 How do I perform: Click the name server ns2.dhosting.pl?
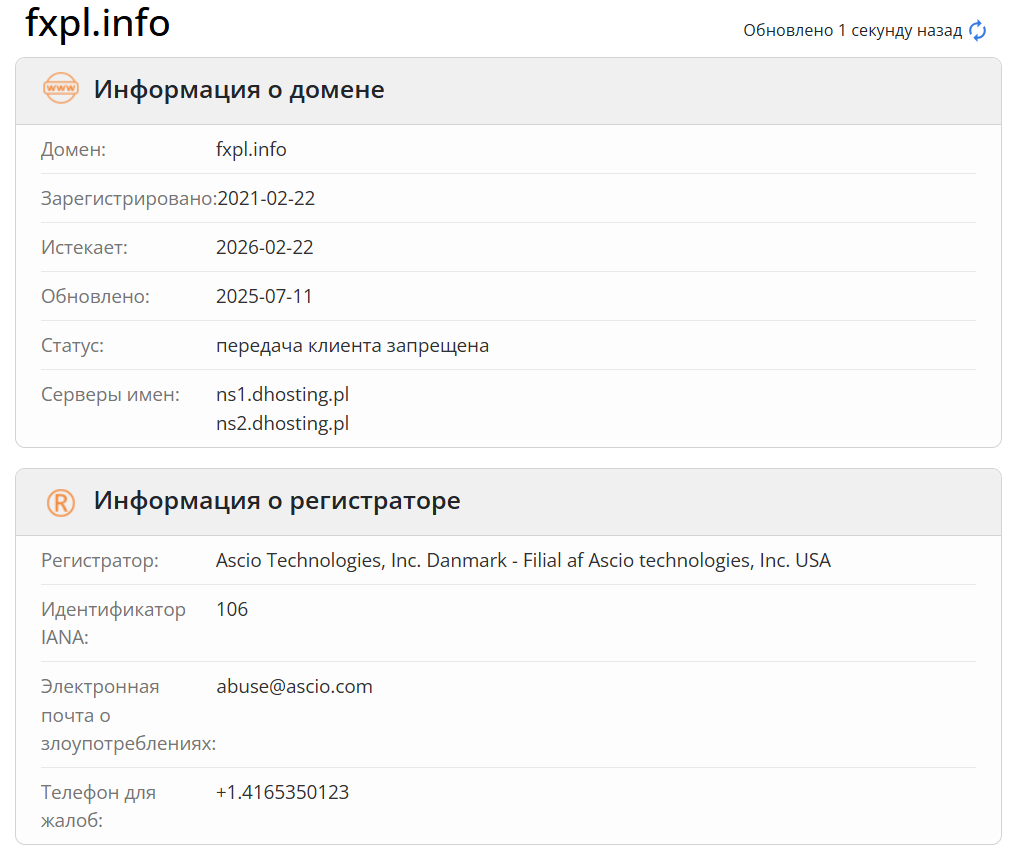[283, 424]
